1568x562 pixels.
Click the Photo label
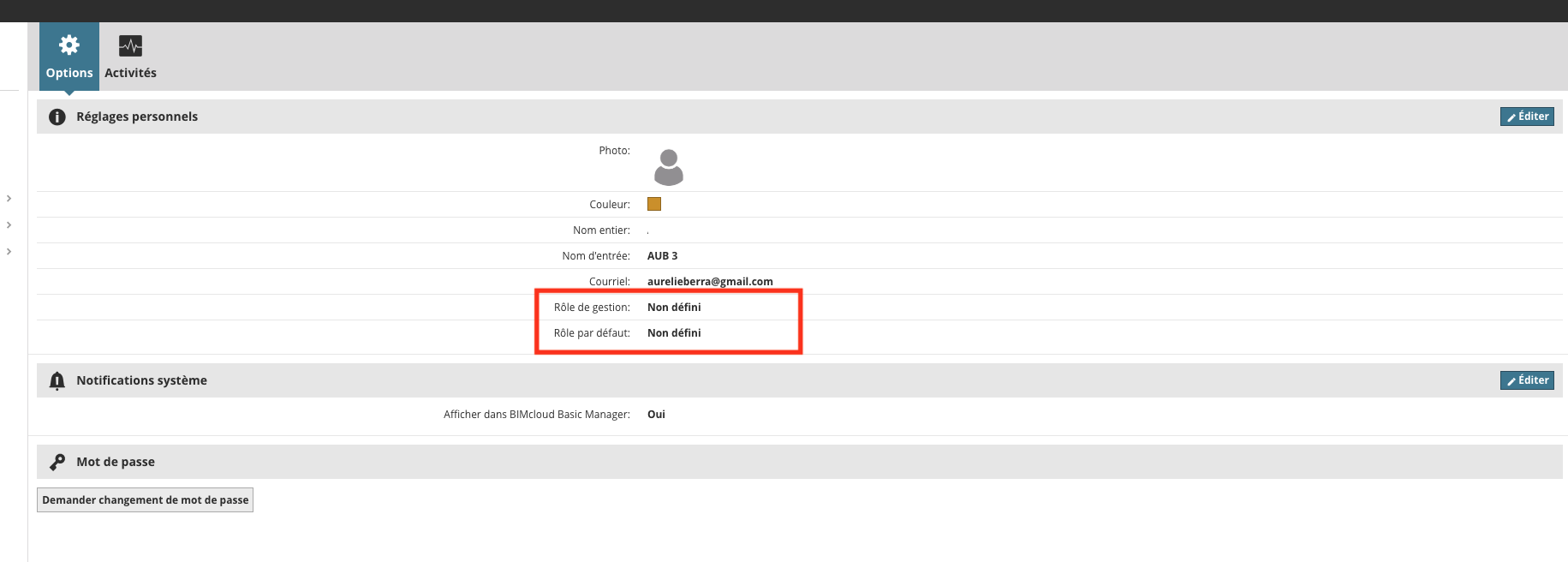point(615,151)
